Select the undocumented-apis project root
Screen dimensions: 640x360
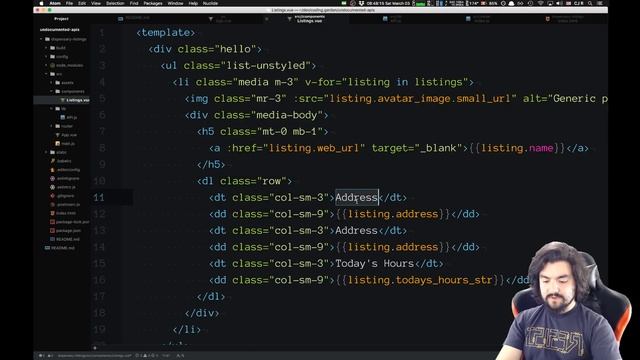coord(60,30)
